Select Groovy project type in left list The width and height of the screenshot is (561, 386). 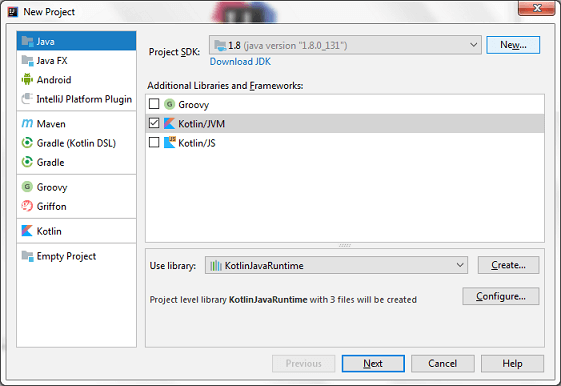click(x=76, y=187)
